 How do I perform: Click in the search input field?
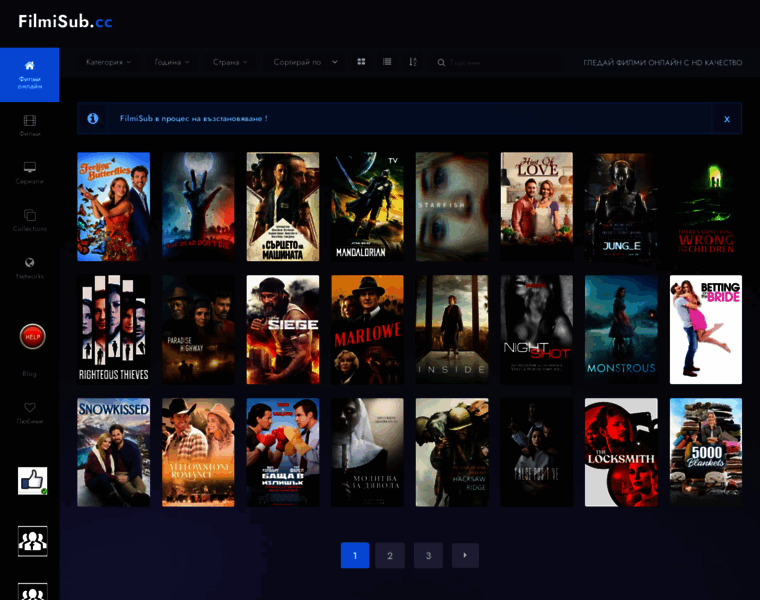504,63
